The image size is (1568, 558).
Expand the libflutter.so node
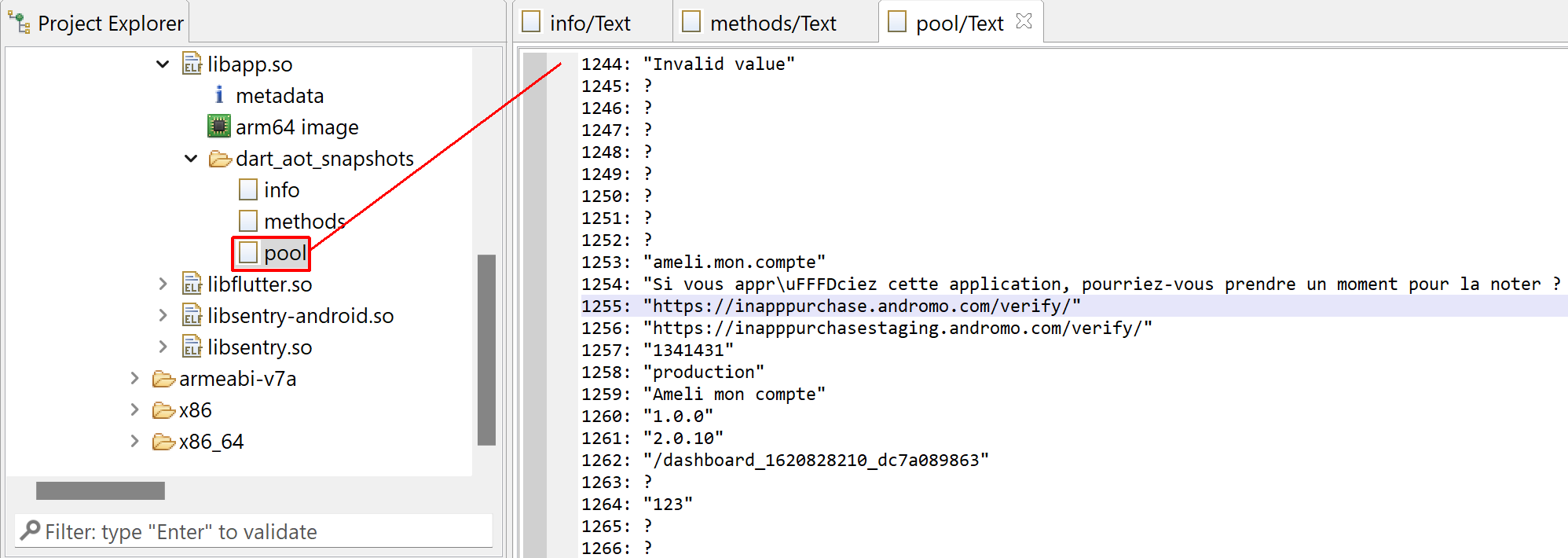163,284
